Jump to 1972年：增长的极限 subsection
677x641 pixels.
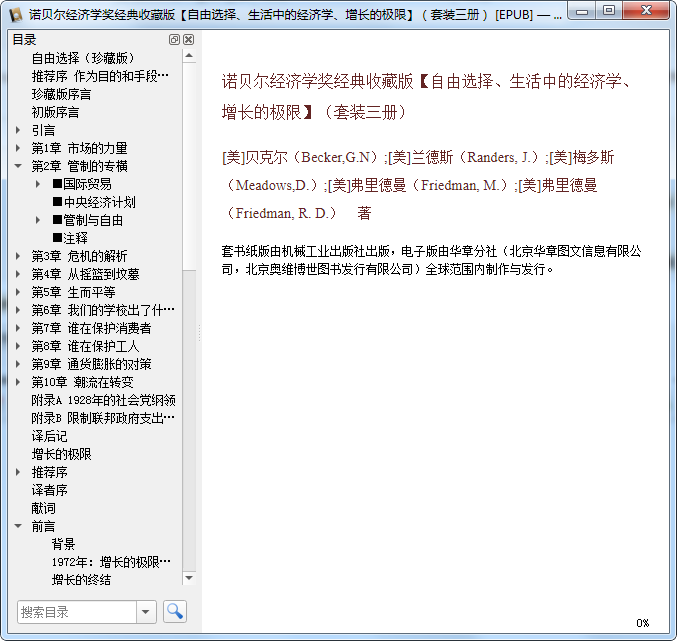pyautogui.click(x=111, y=562)
